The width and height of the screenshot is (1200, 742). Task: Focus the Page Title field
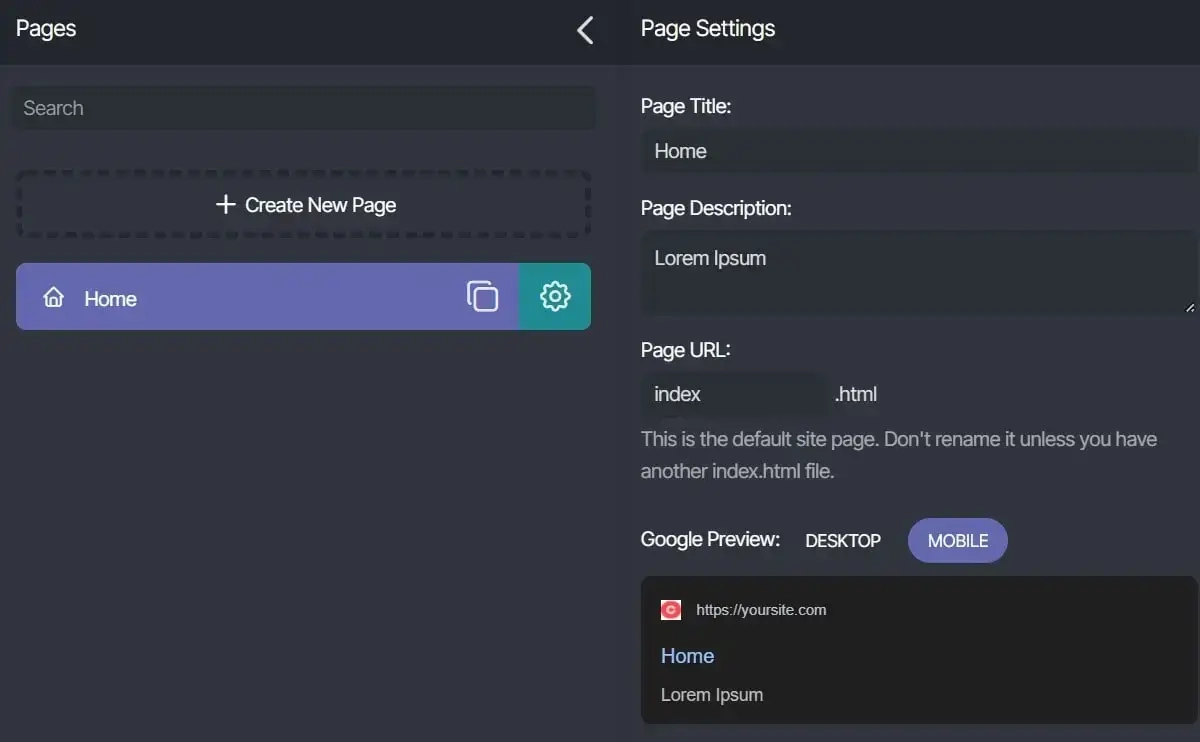pos(918,151)
